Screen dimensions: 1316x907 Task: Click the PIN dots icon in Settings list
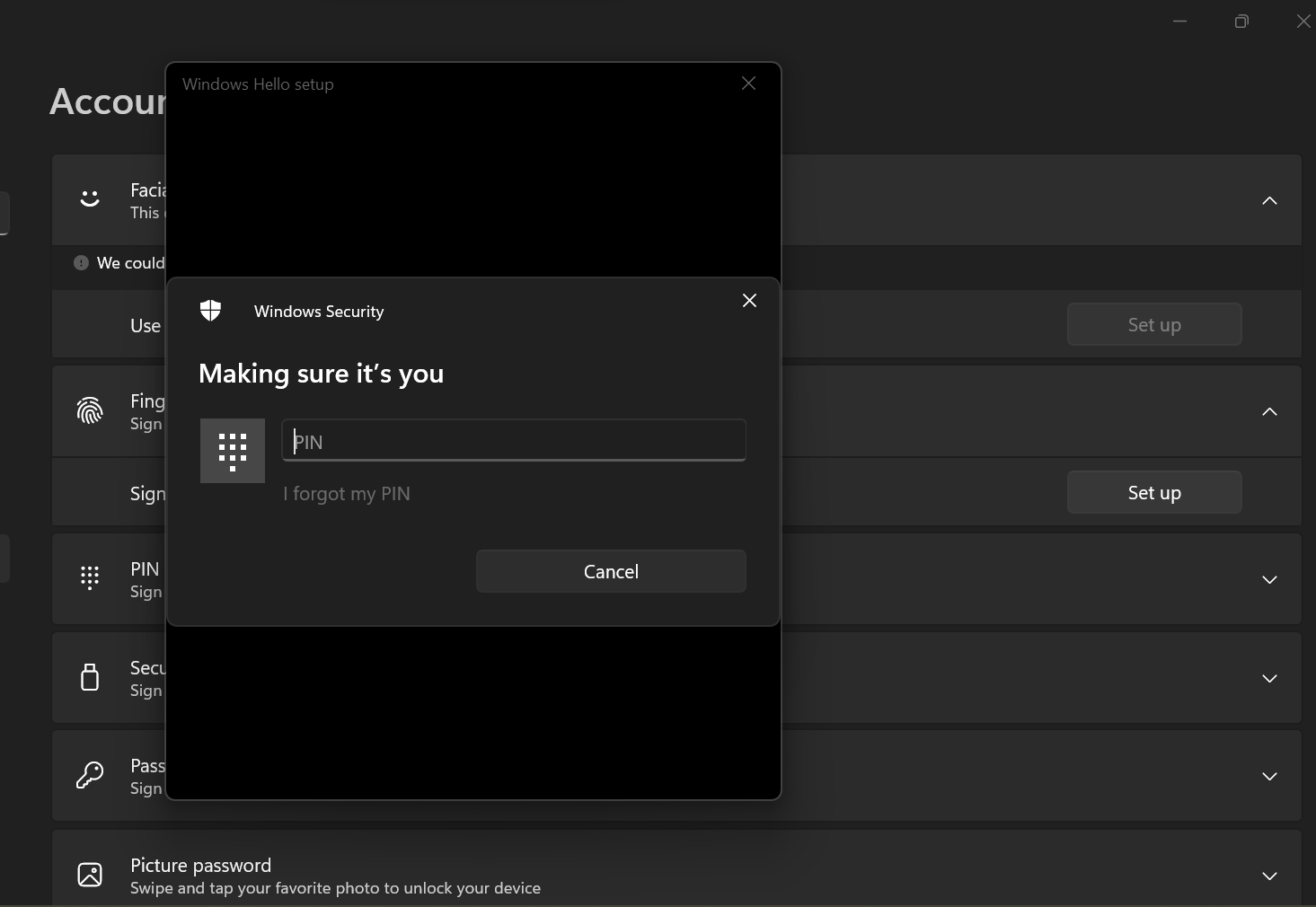(90, 577)
